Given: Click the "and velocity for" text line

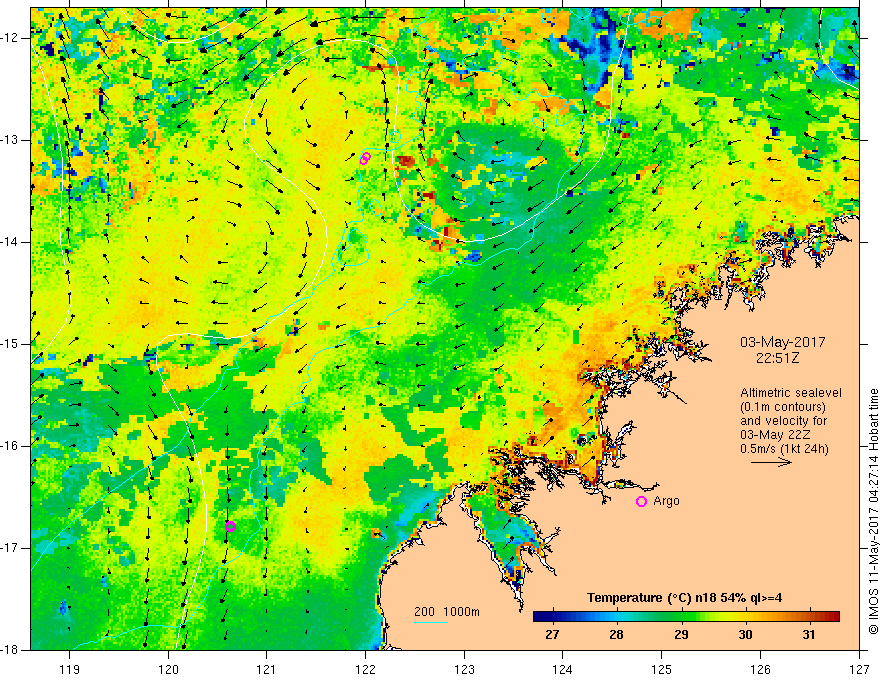Looking at the screenshot, I should pos(783,421).
